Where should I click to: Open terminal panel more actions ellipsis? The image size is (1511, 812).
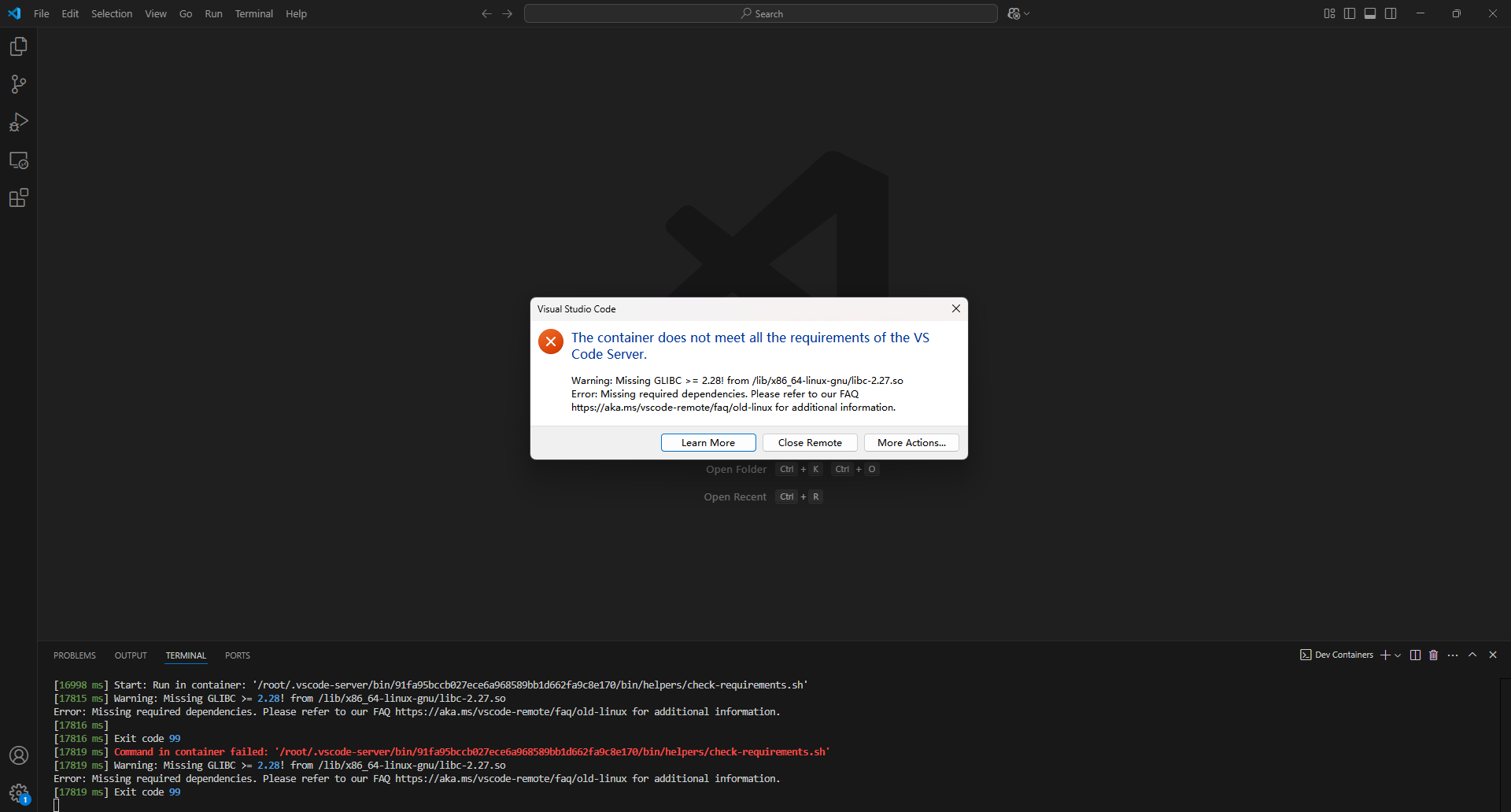tap(1453, 655)
